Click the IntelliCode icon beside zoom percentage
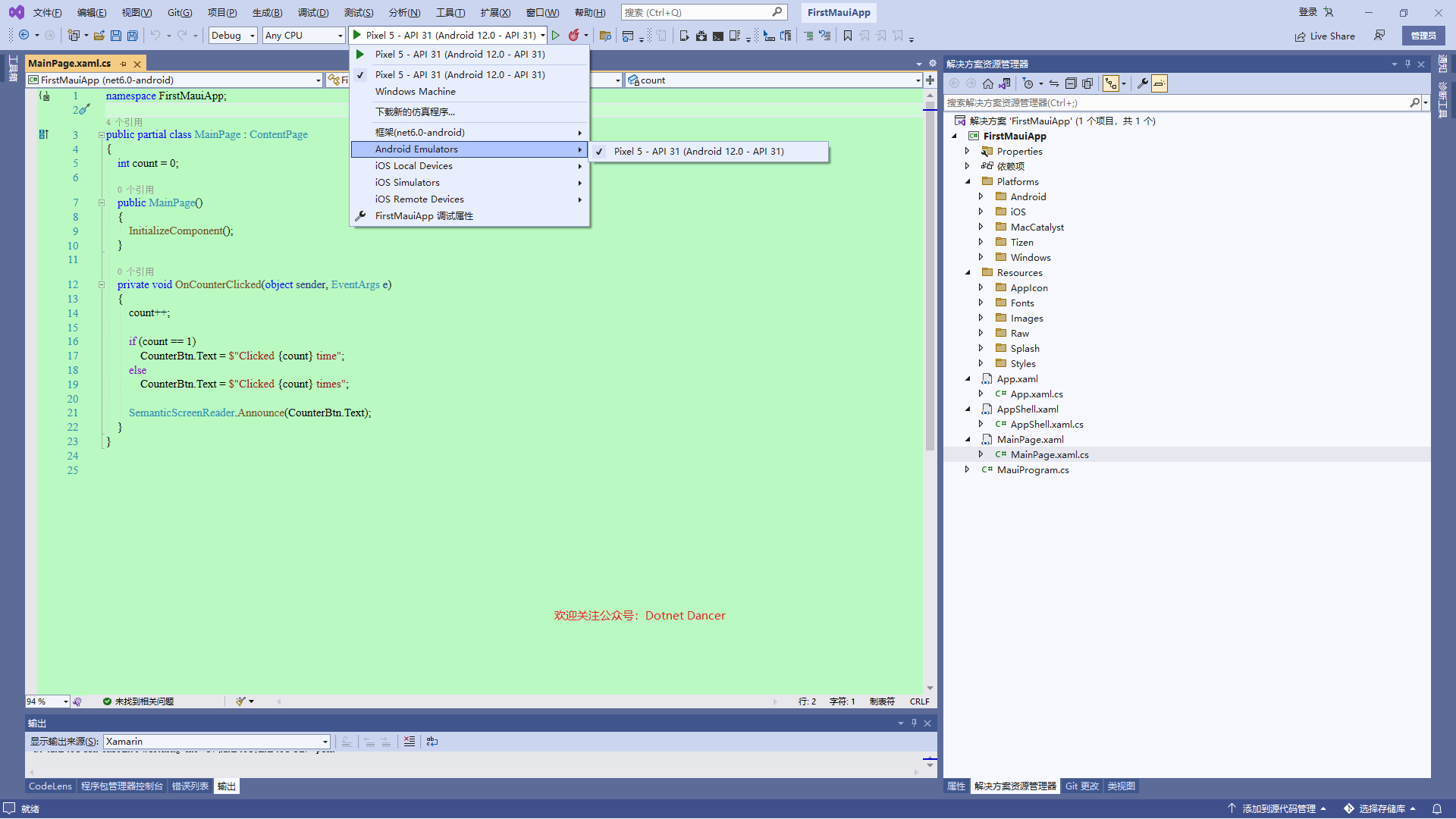Screen dimensions: 1456x819 coord(77,701)
